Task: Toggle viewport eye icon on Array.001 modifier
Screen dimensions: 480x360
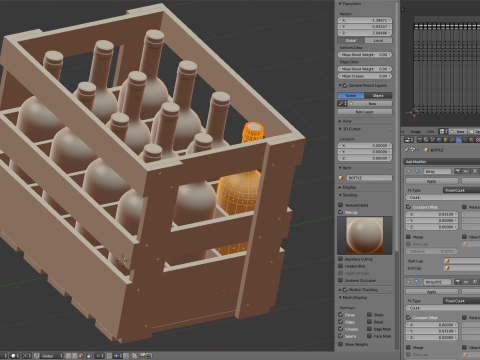Action: point(466,282)
